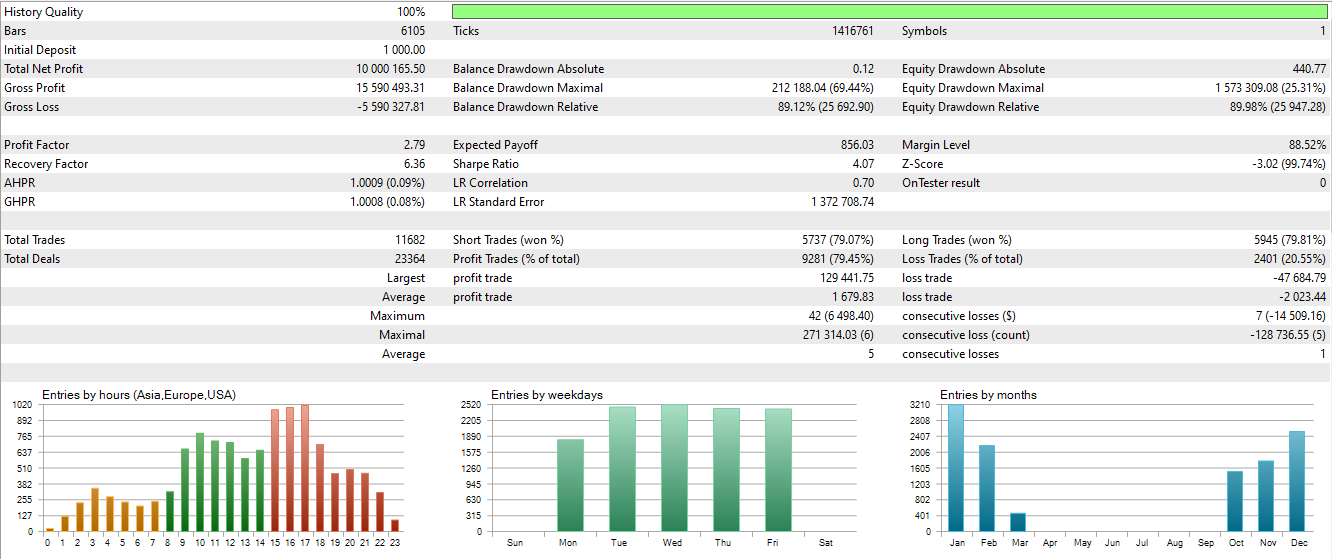Click the Z-Score value "-3.02 (99.74%)"

point(1287,164)
